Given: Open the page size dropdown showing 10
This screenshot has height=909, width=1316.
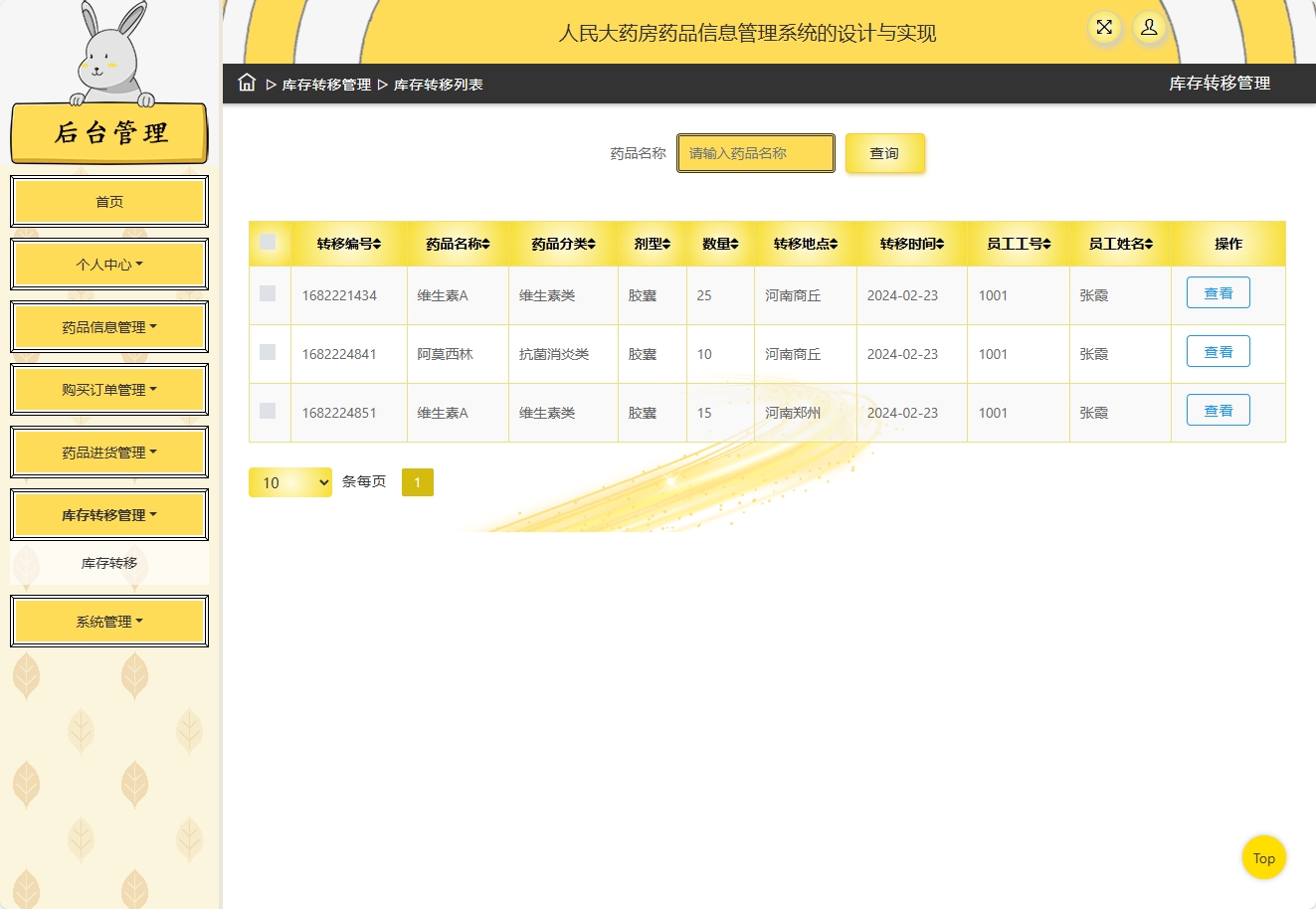Looking at the screenshot, I should (x=289, y=481).
